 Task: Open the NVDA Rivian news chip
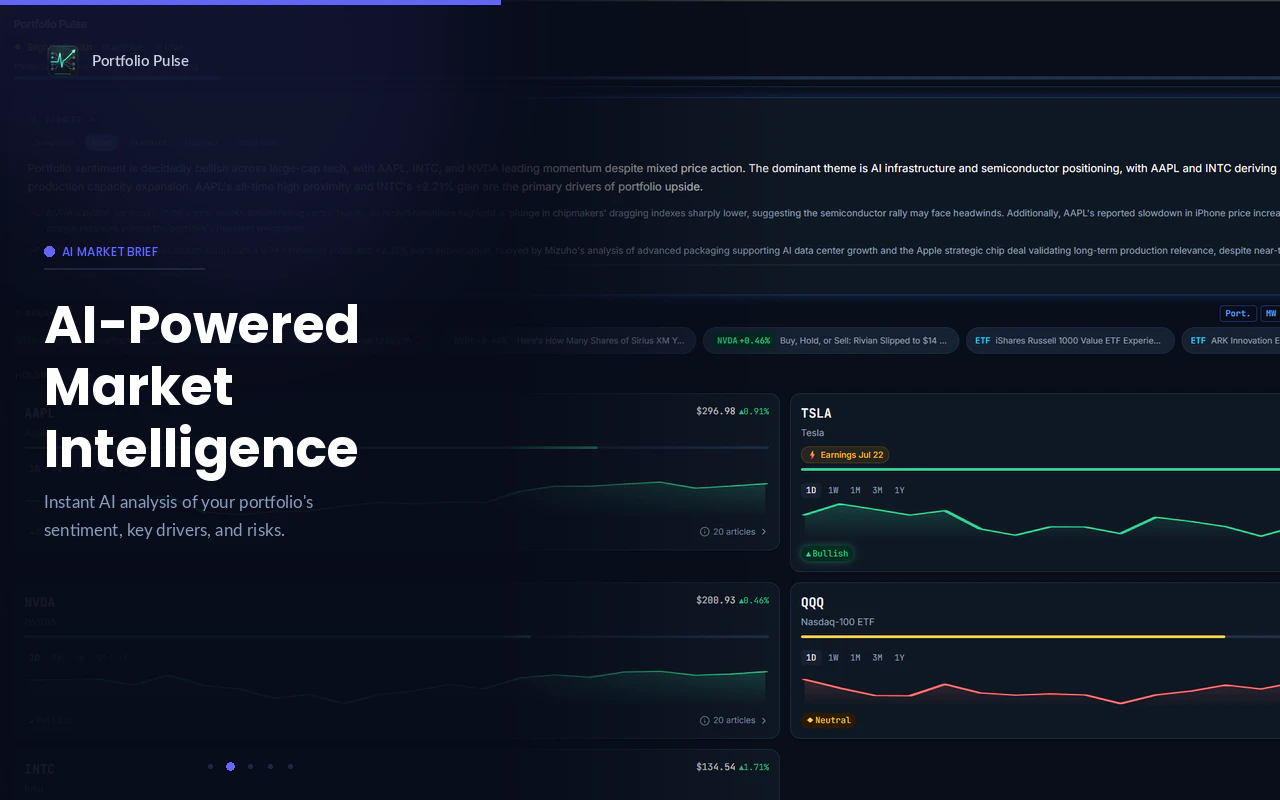[x=831, y=341]
